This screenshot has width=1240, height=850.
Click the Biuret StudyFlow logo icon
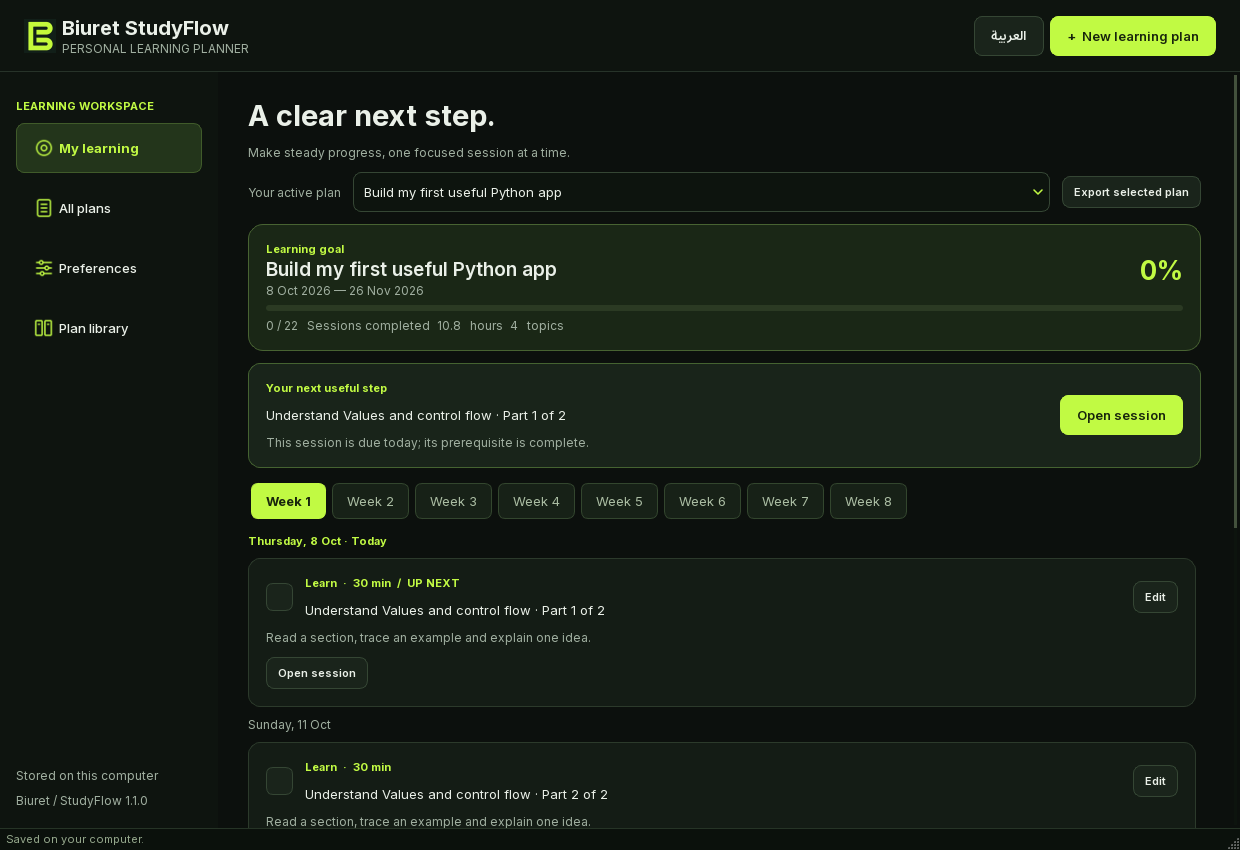pyautogui.click(x=39, y=36)
